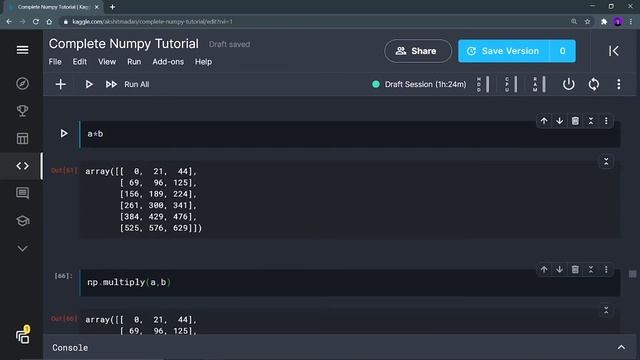Click into the a*b code cell
640x360 pixels.
pyautogui.click(x=350, y=134)
